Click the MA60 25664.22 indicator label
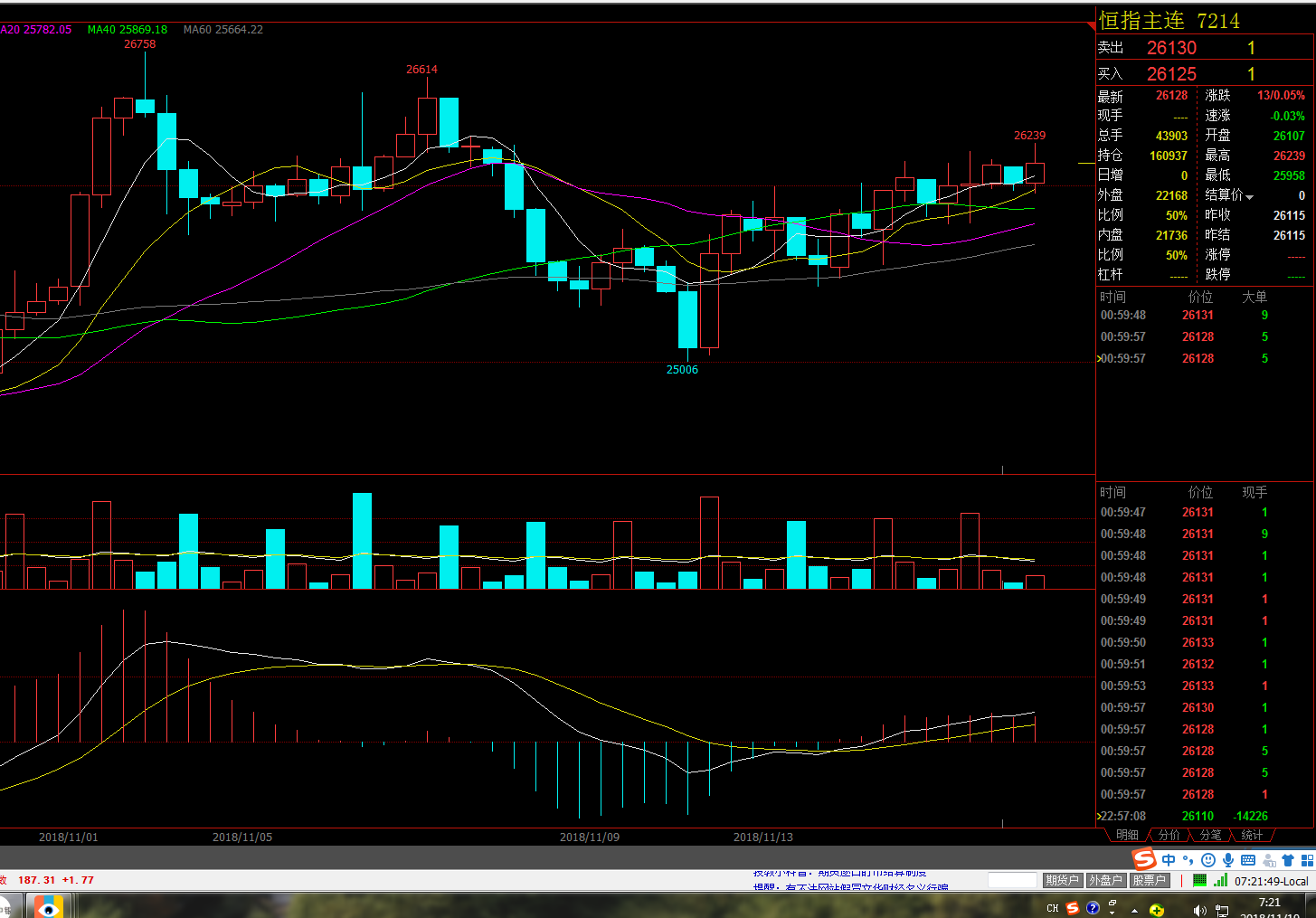 coord(223,30)
